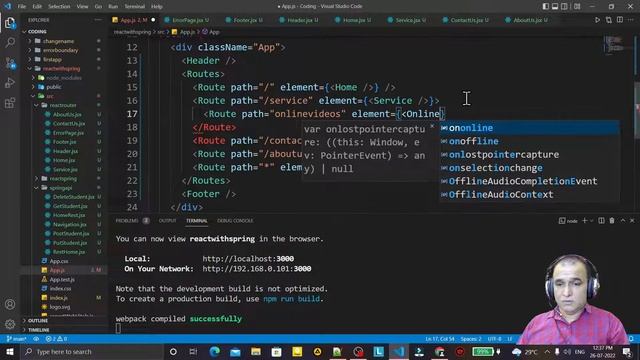Open the Terminal menu
Image resolution: width=640 pixels, height=360 pixels.
[x=135, y=7]
